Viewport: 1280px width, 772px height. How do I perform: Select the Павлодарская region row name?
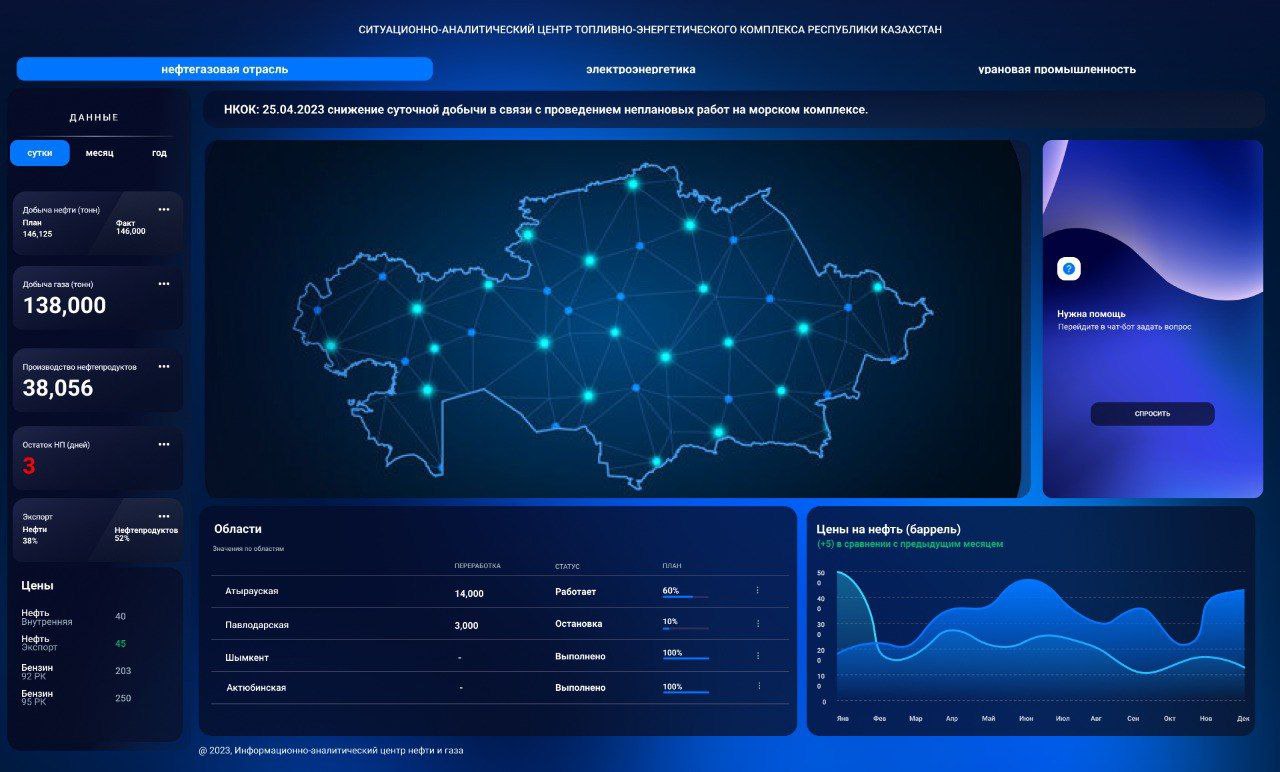257,625
